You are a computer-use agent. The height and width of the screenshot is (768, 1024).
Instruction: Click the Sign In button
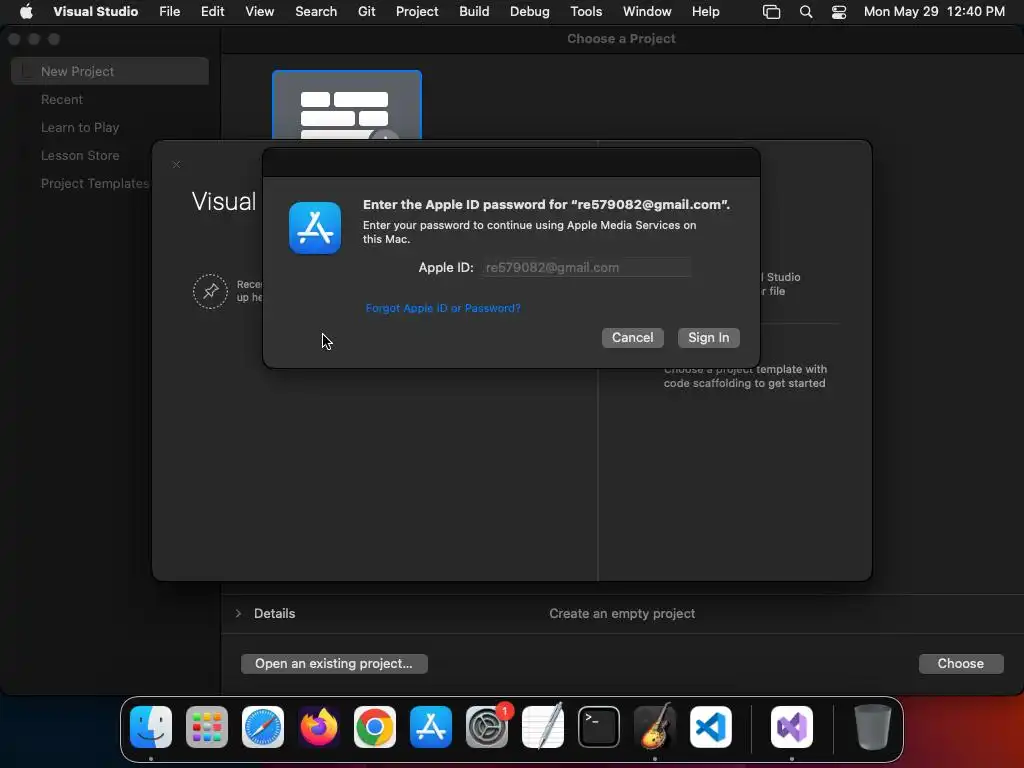click(709, 338)
